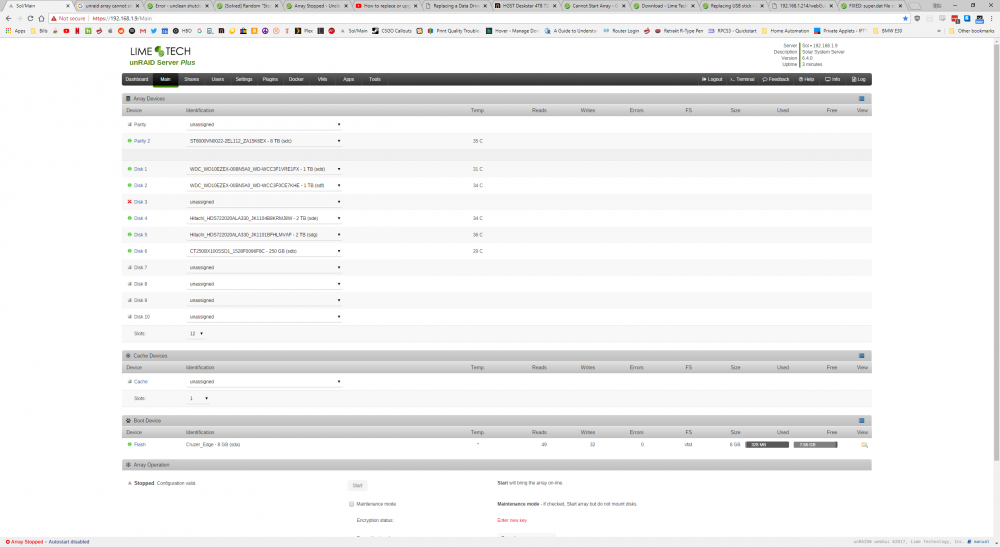1000x547 pixels.
Task: Click the Start array button
Action: point(357,486)
